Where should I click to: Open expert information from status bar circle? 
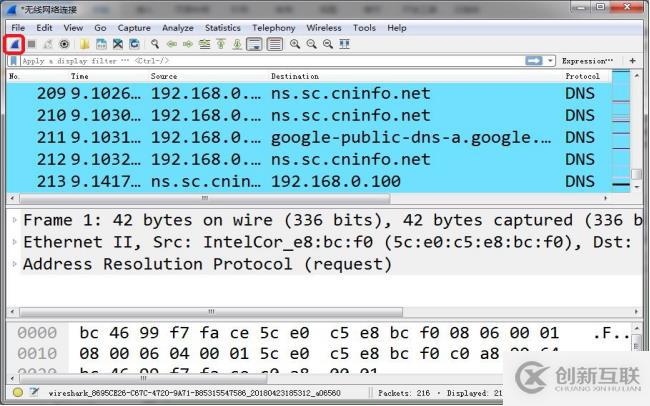coord(18,392)
